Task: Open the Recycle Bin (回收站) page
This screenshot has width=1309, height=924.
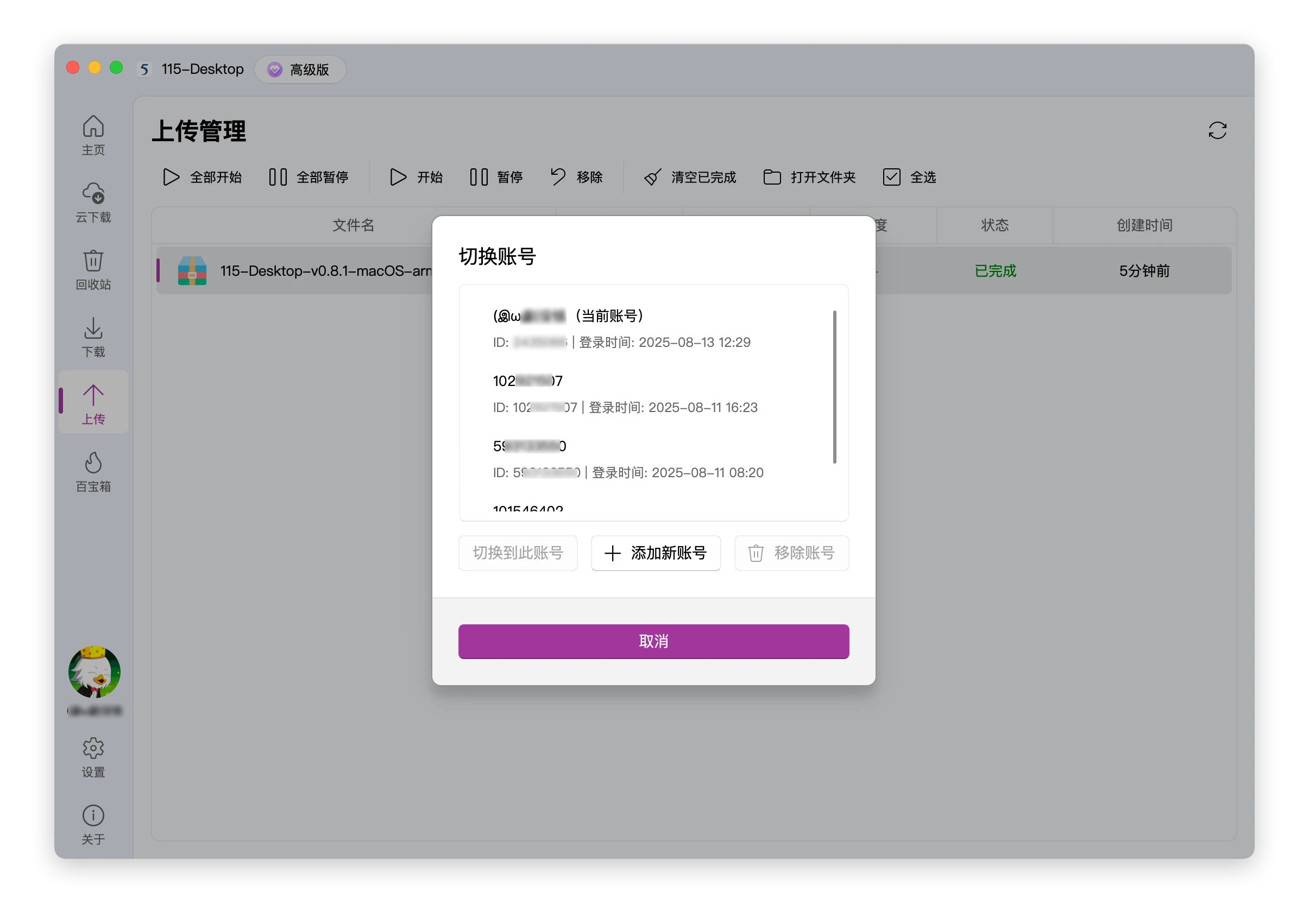Action: (93, 269)
